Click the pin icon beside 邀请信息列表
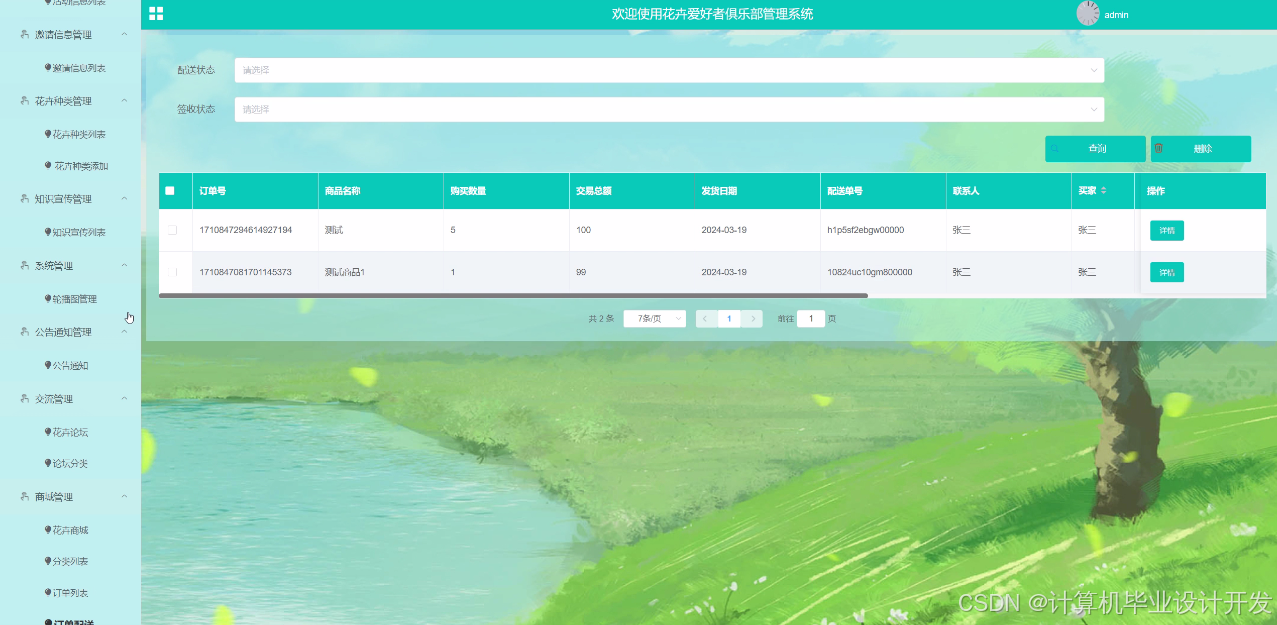 48,68
